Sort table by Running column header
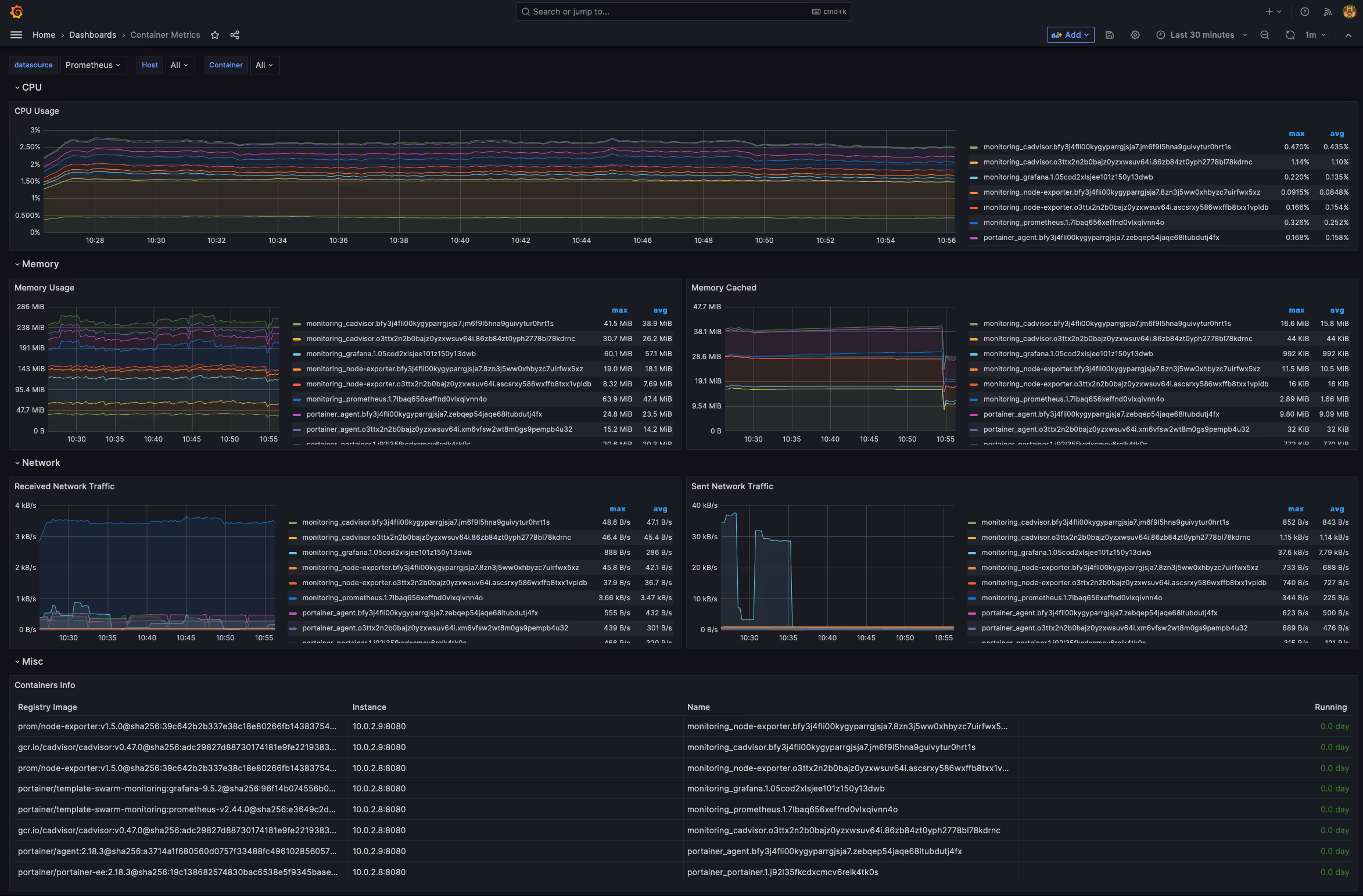 (1330, 707)
